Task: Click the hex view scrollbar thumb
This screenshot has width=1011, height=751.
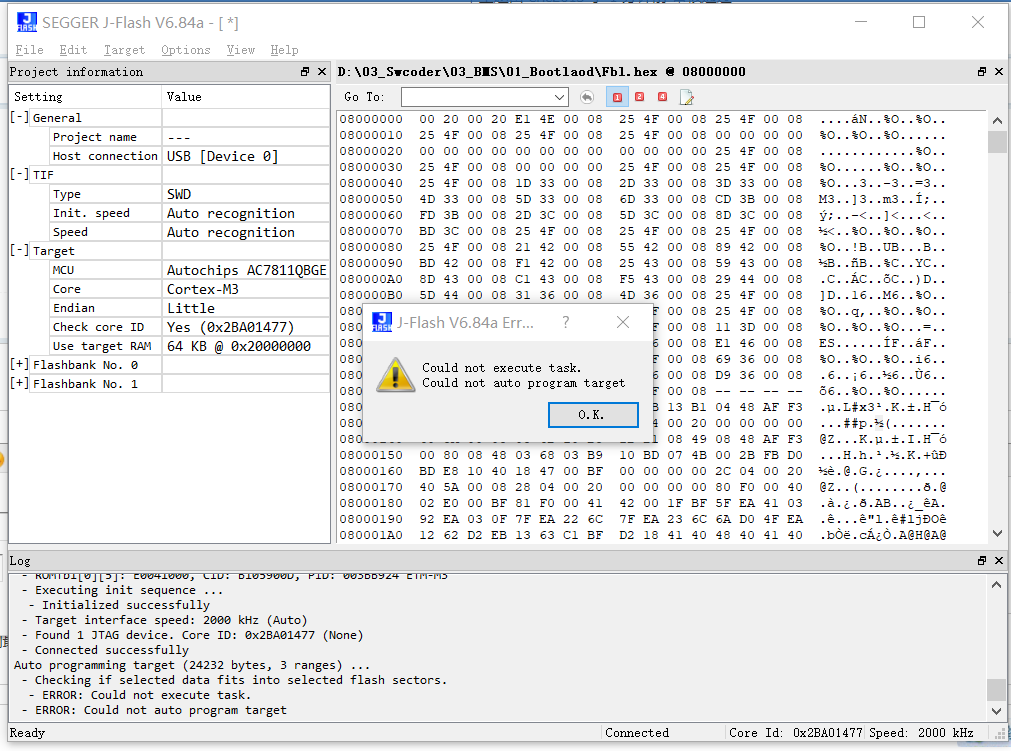Action: pyautogui.click(x=997, y=142)
